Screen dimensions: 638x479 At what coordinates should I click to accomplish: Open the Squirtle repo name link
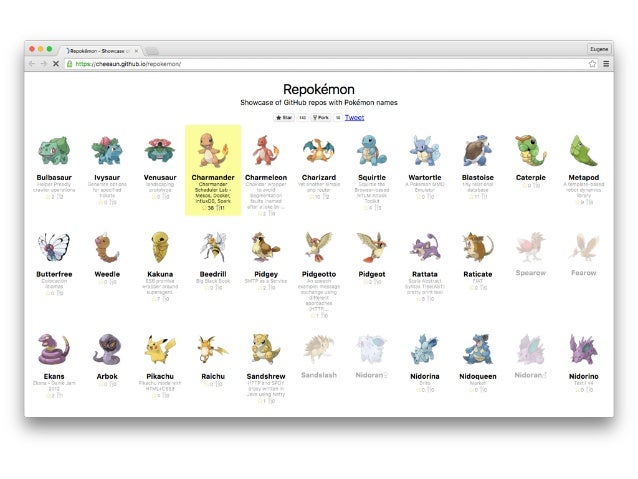click(371, 177)
